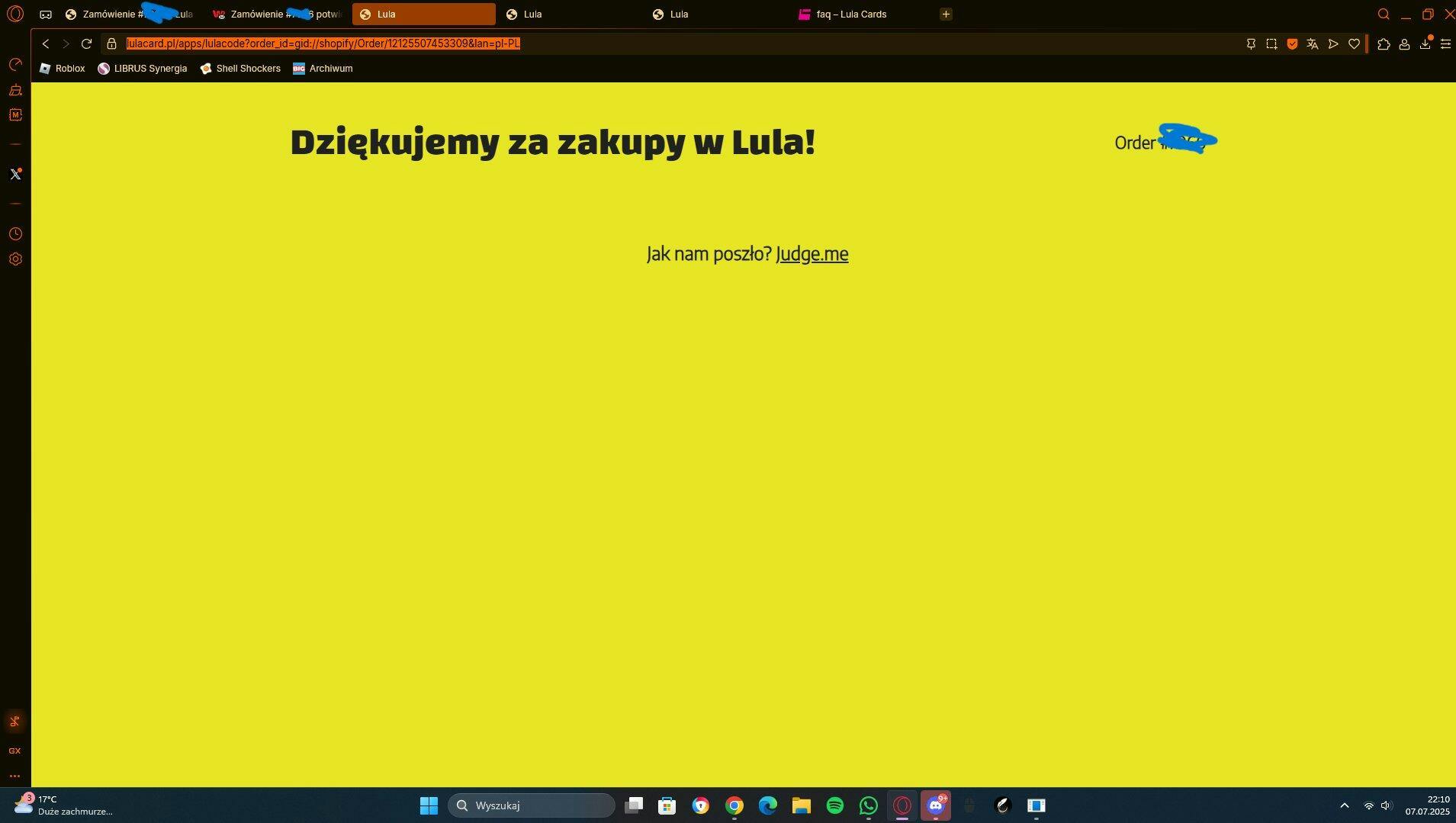The image size is (1456, 823).
Task: Open Spotify from taskbar
Action: 835,805
